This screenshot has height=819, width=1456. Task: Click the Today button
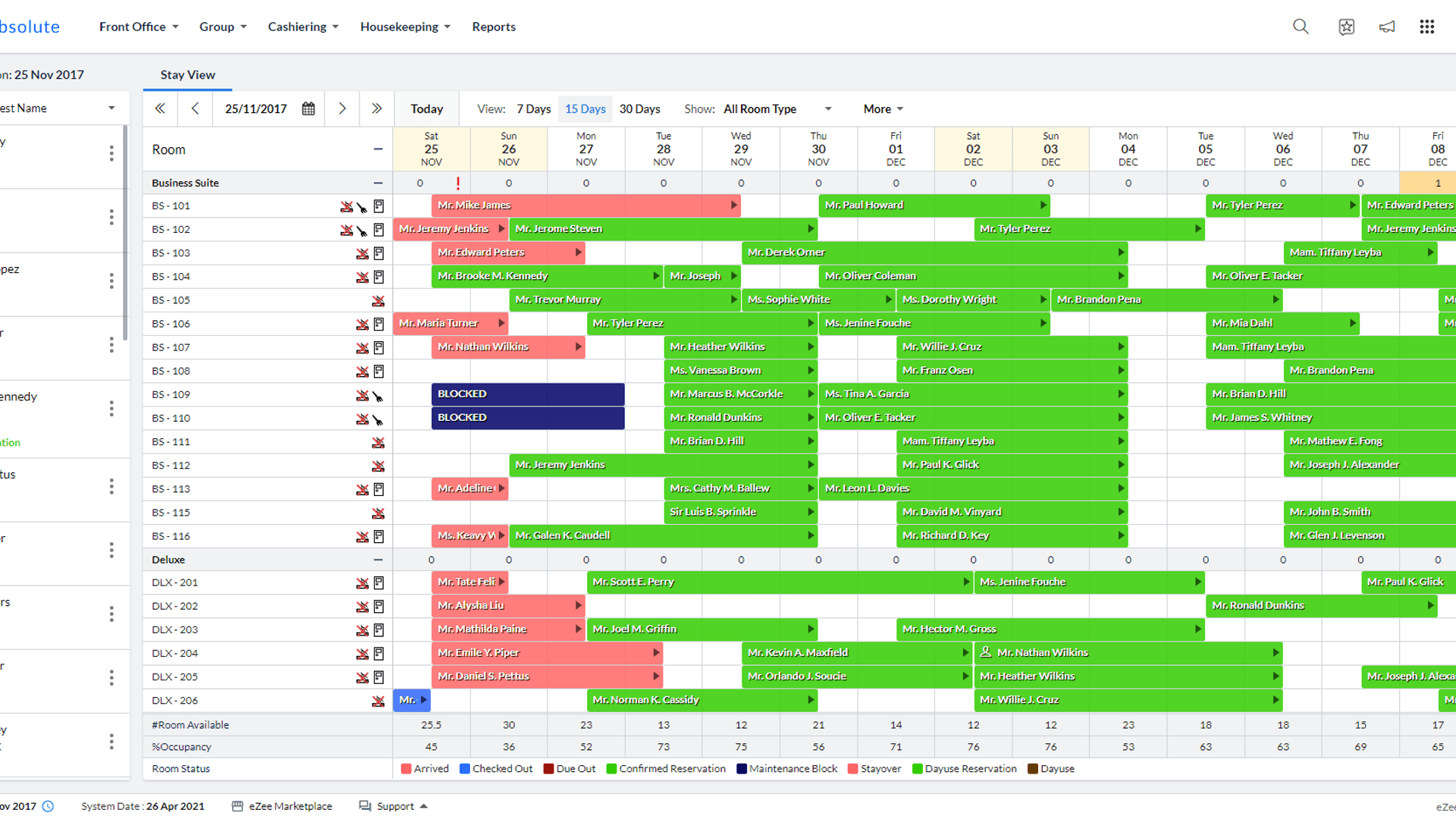(x=426, y=108)
